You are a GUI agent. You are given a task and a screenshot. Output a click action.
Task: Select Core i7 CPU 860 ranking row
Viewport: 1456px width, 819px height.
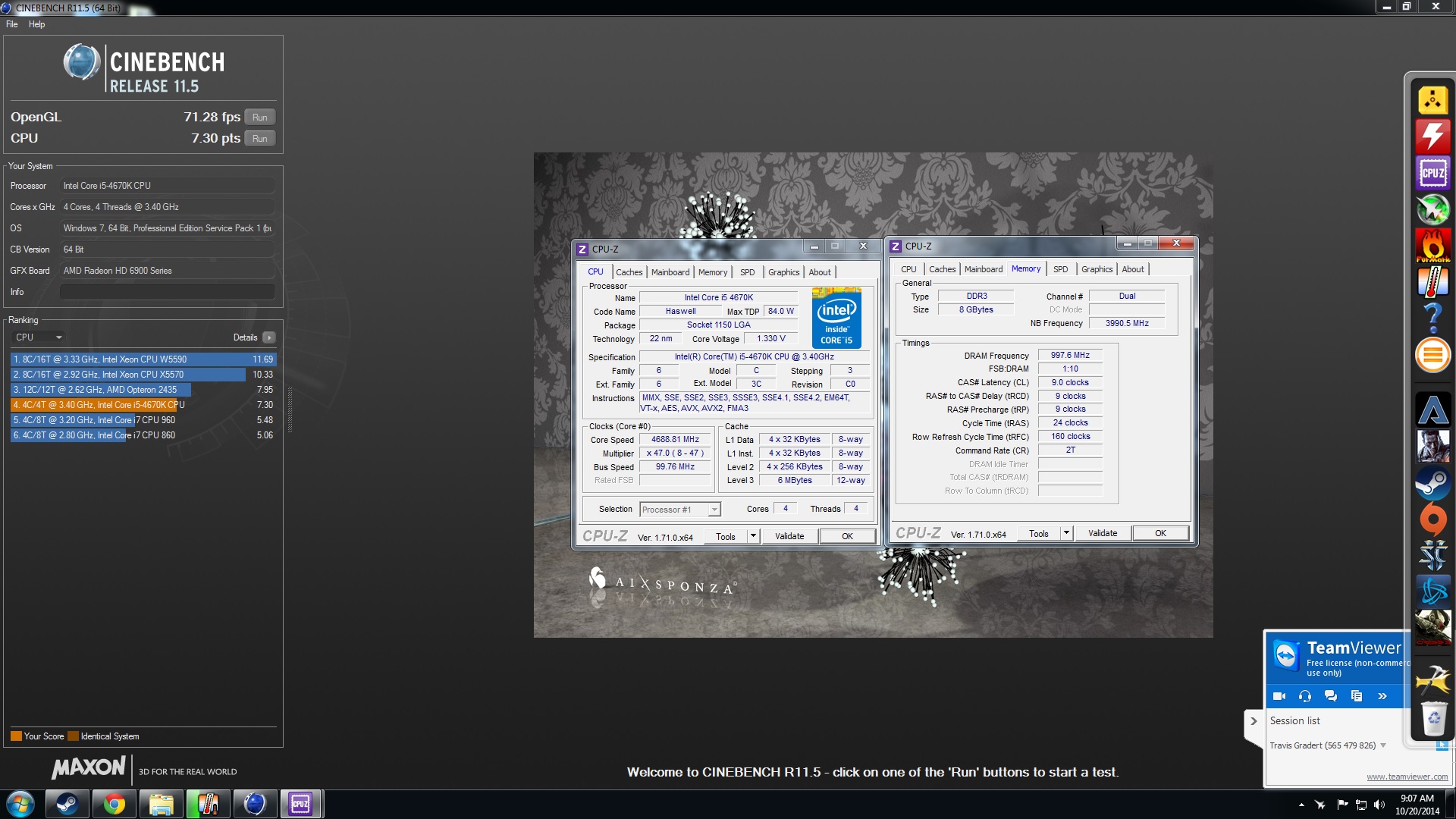pos(143,435)
